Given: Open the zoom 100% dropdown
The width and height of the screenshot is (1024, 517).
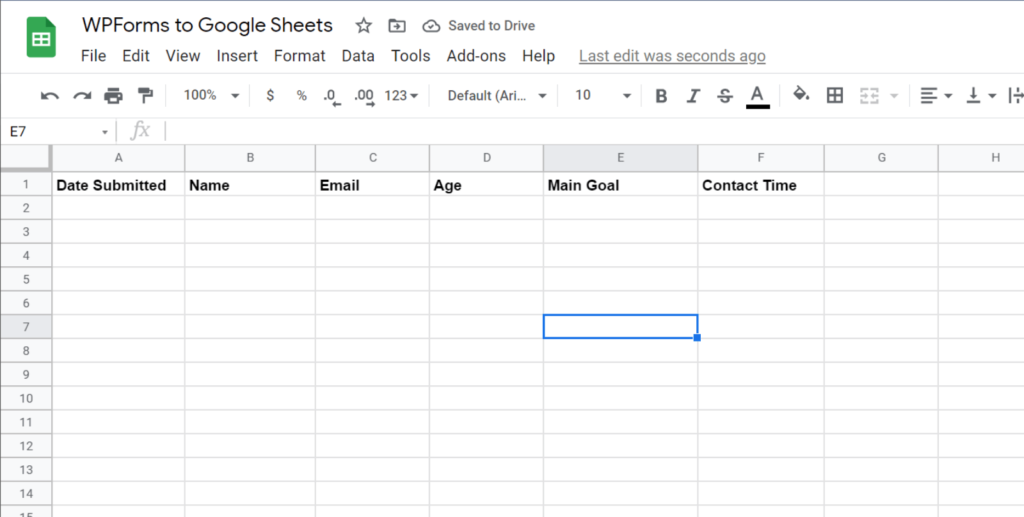Looking at the screenshot, I should [x=212, y=96].
